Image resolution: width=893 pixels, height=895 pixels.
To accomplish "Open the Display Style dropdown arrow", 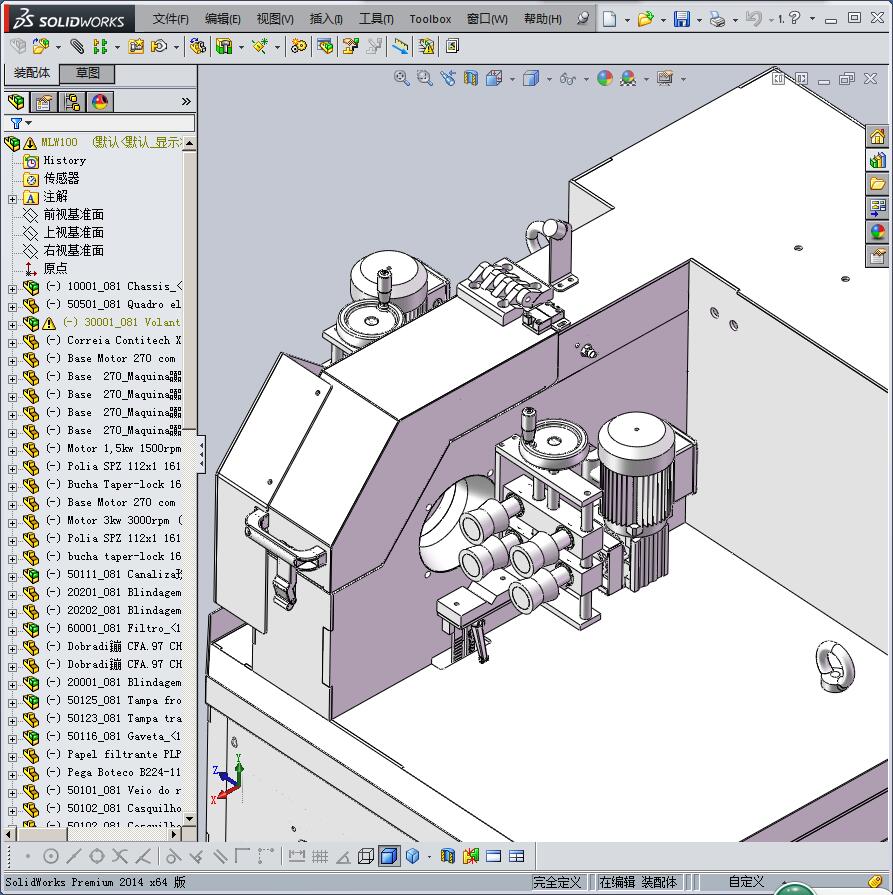I will pyautogui.click(x=549, y=79).
